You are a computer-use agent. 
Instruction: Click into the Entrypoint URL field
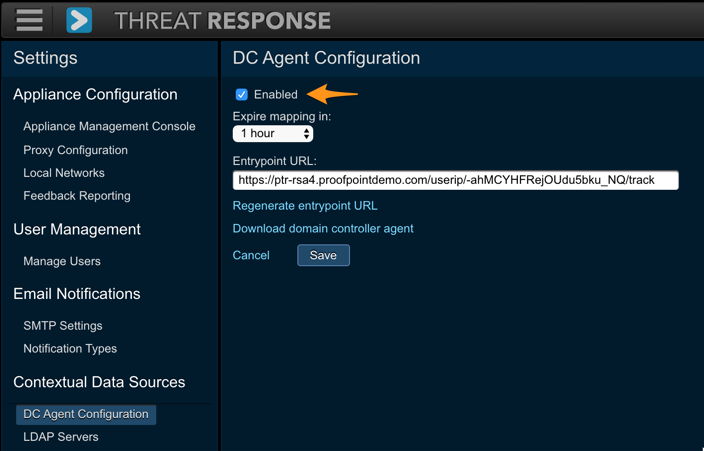455,180
